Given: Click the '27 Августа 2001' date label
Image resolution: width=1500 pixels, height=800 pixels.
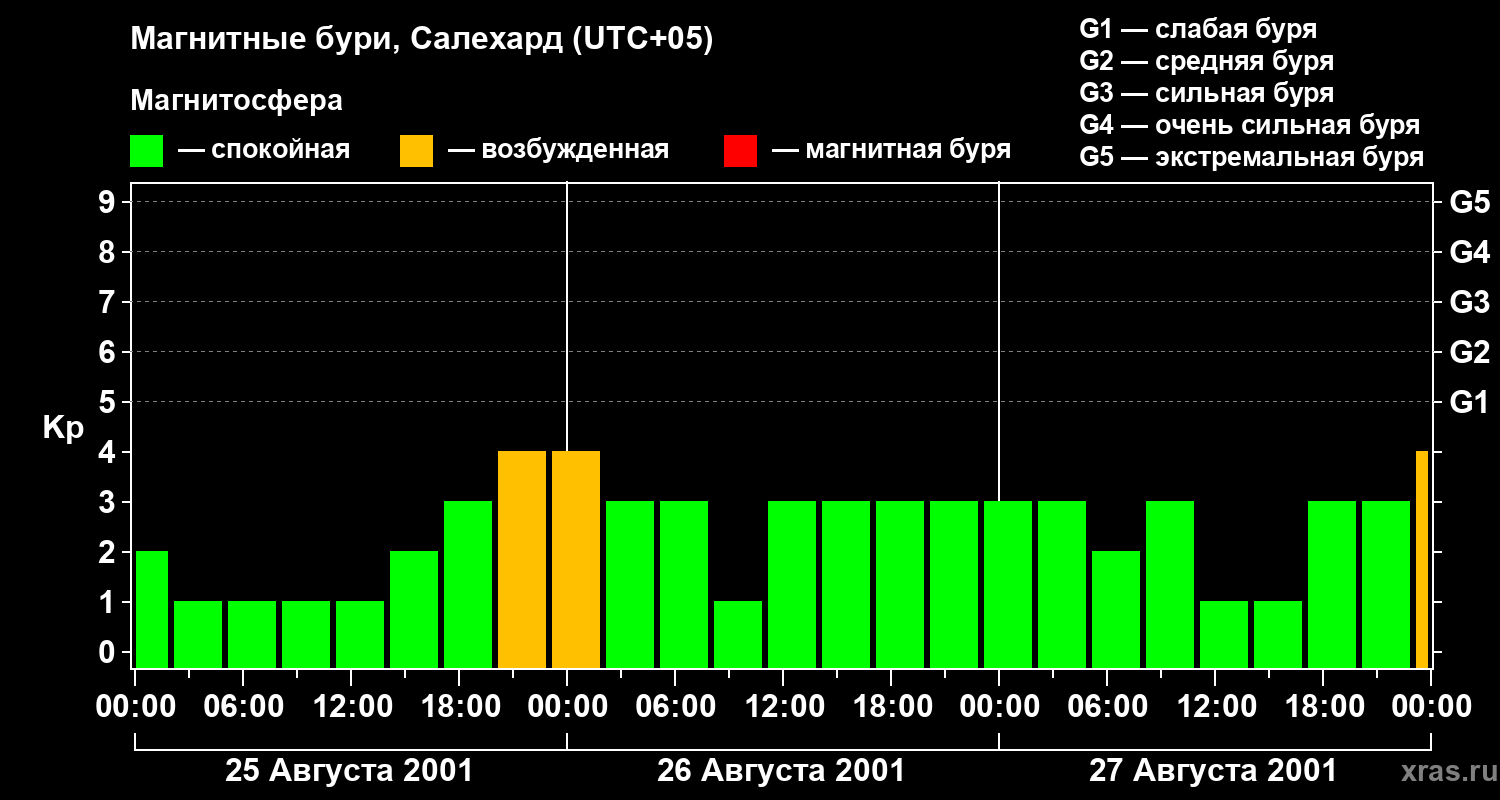Looking at the screenshot, I should tap(1213, 771).
